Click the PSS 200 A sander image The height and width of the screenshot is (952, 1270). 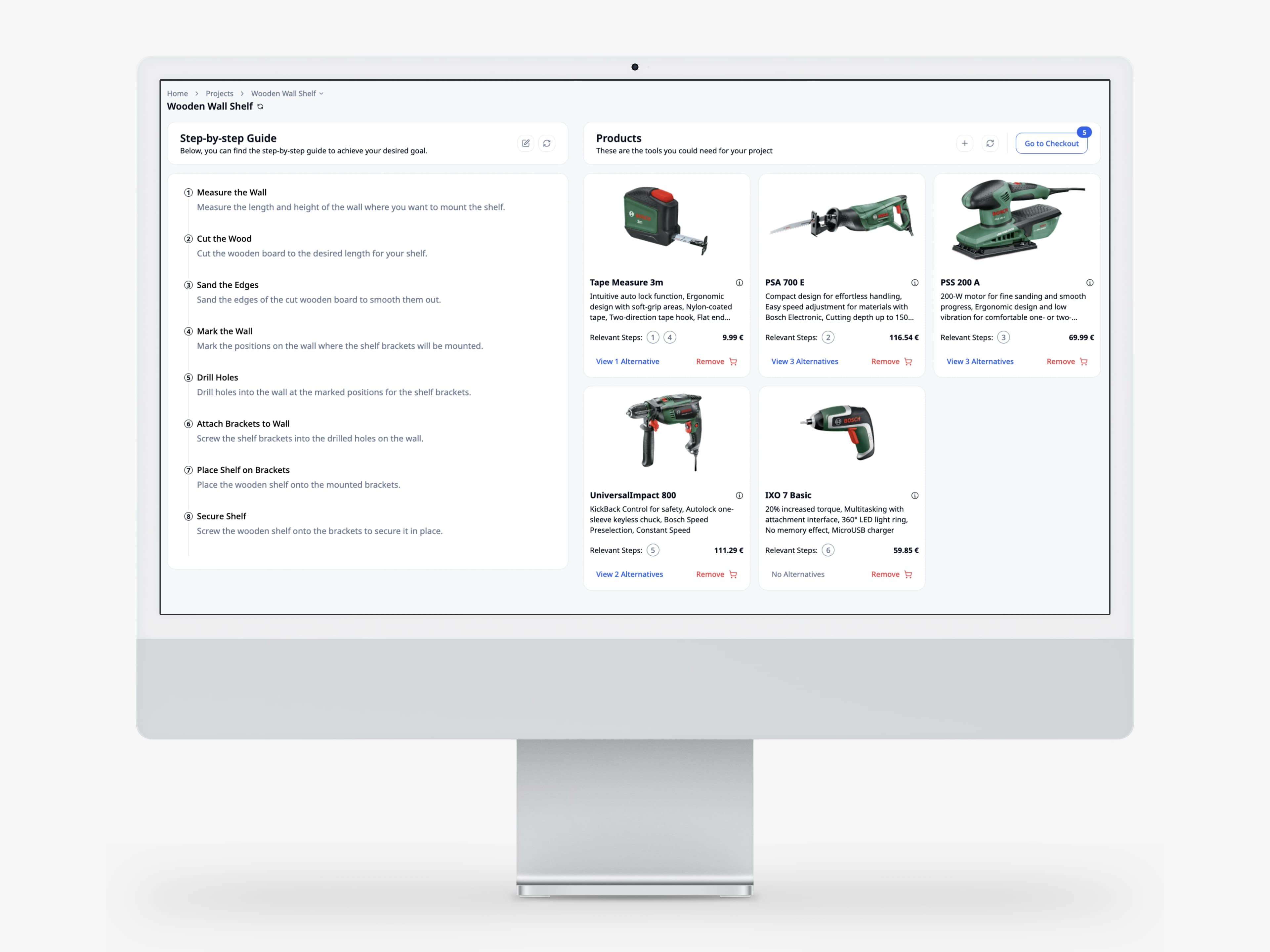tap(1016, 220)
